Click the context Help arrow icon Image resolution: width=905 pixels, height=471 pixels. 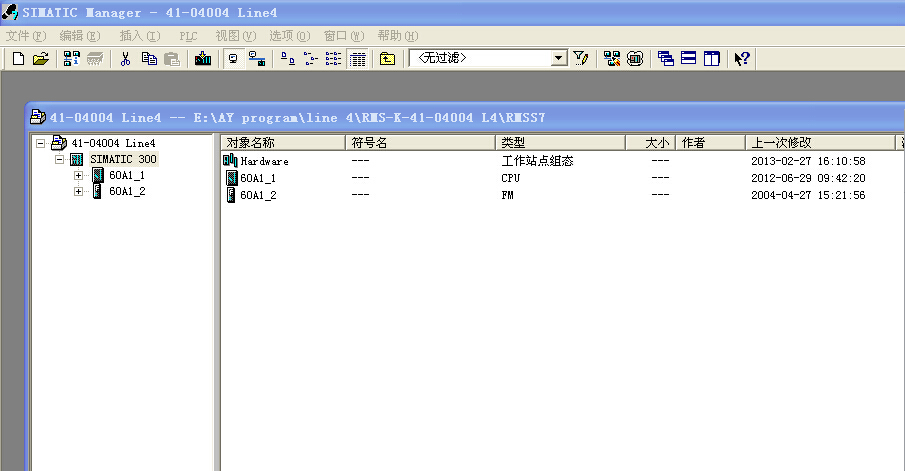[x=742, y=58]
